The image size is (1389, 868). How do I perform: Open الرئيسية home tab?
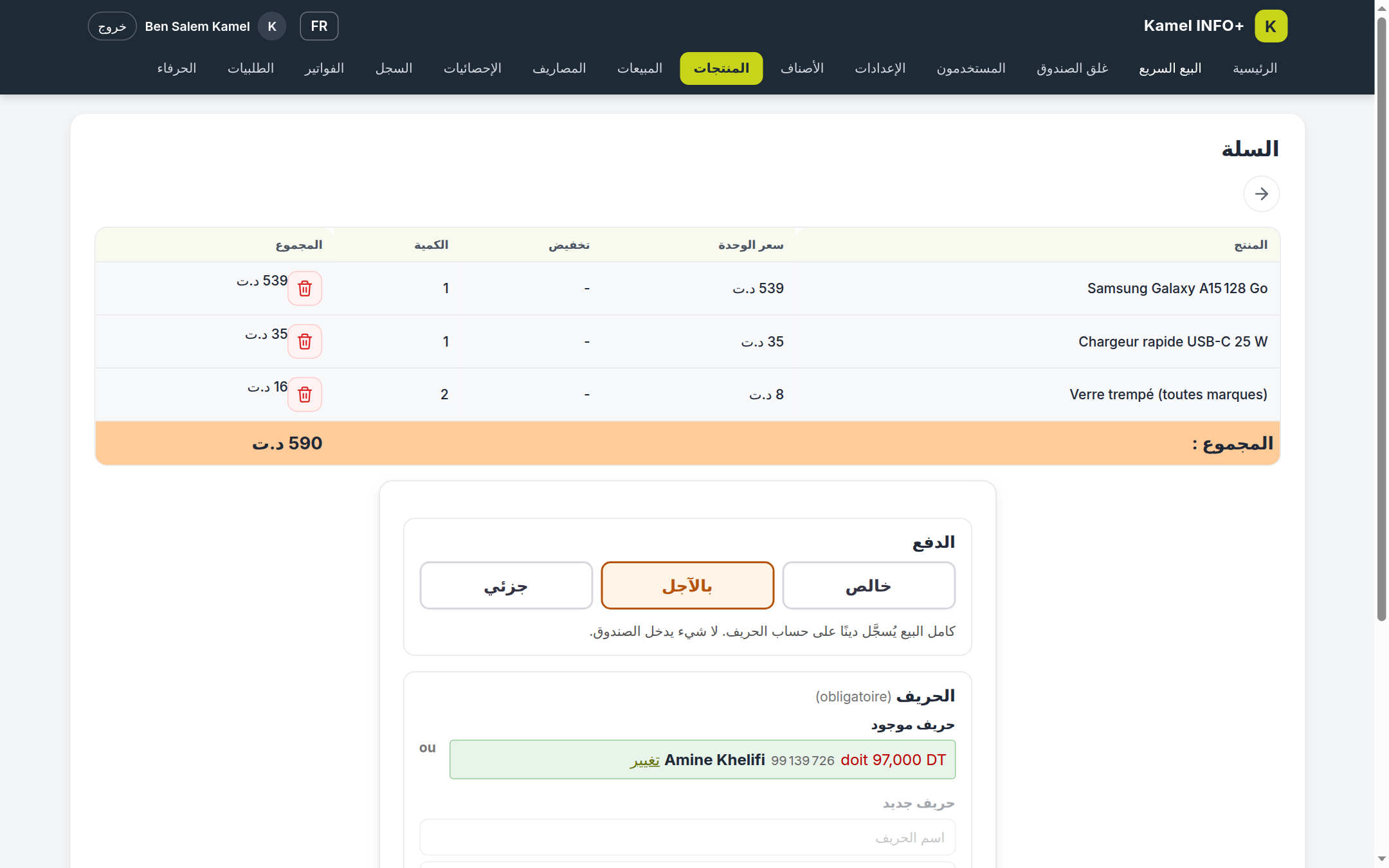coord(1255,68)
